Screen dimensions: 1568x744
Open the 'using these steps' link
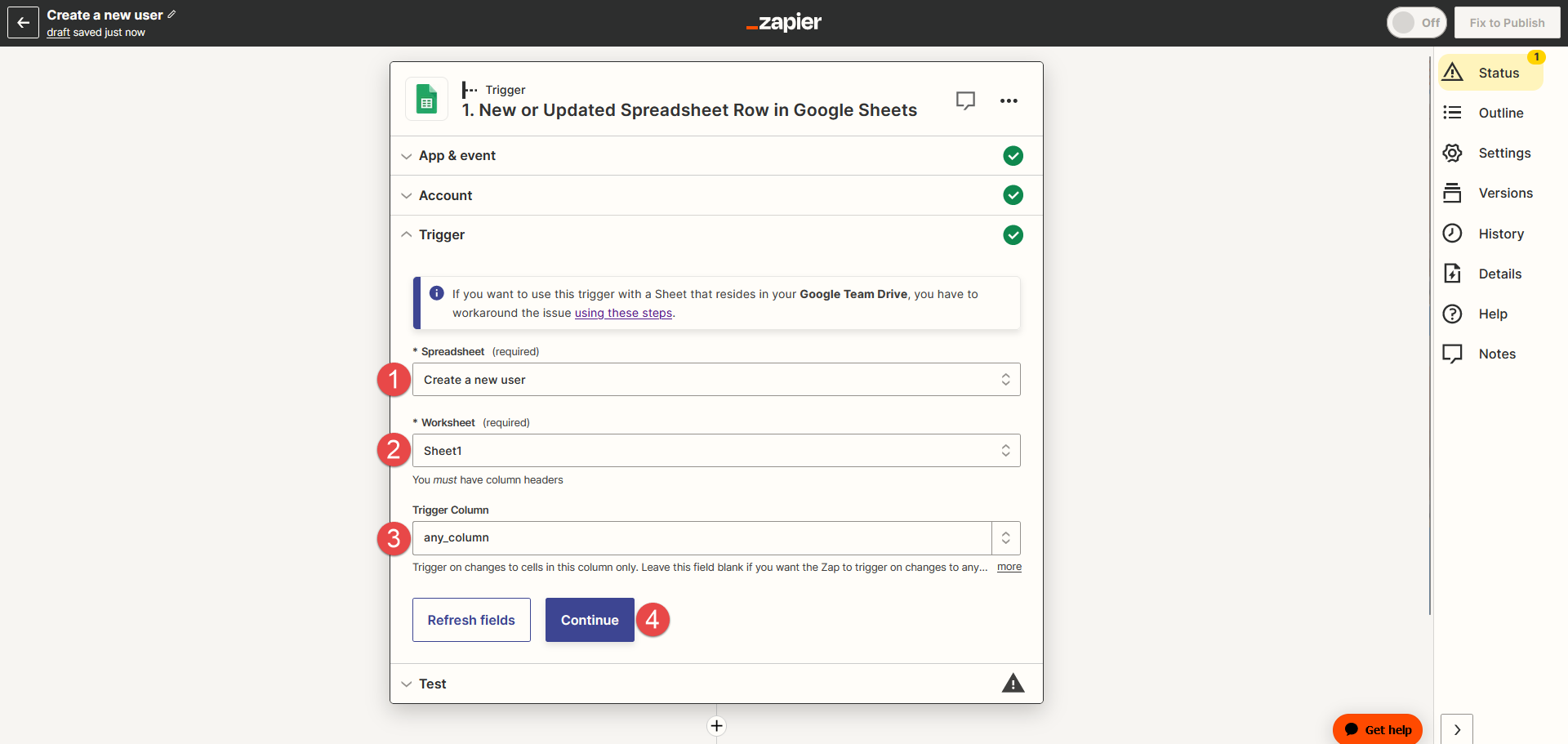623,313
